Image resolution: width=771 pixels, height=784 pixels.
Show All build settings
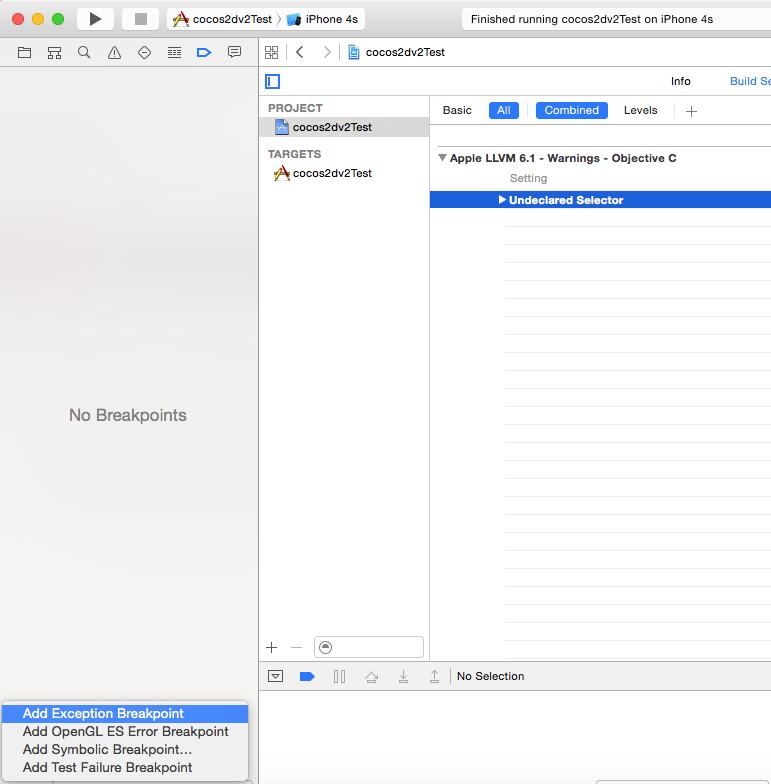(x=504, y=110)
